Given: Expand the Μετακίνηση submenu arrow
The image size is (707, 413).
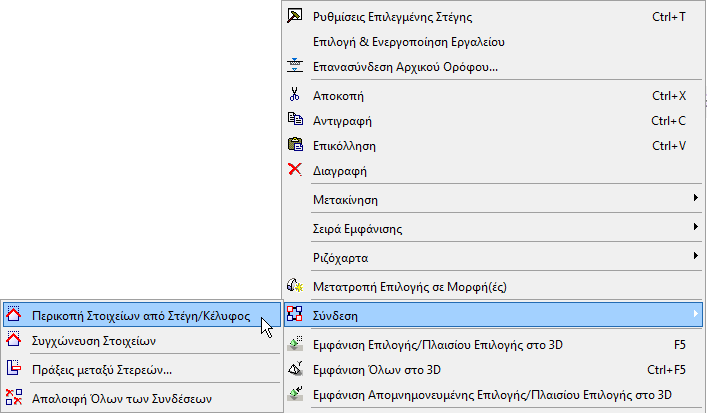Looking at the screenshot, I should [695, 199].
